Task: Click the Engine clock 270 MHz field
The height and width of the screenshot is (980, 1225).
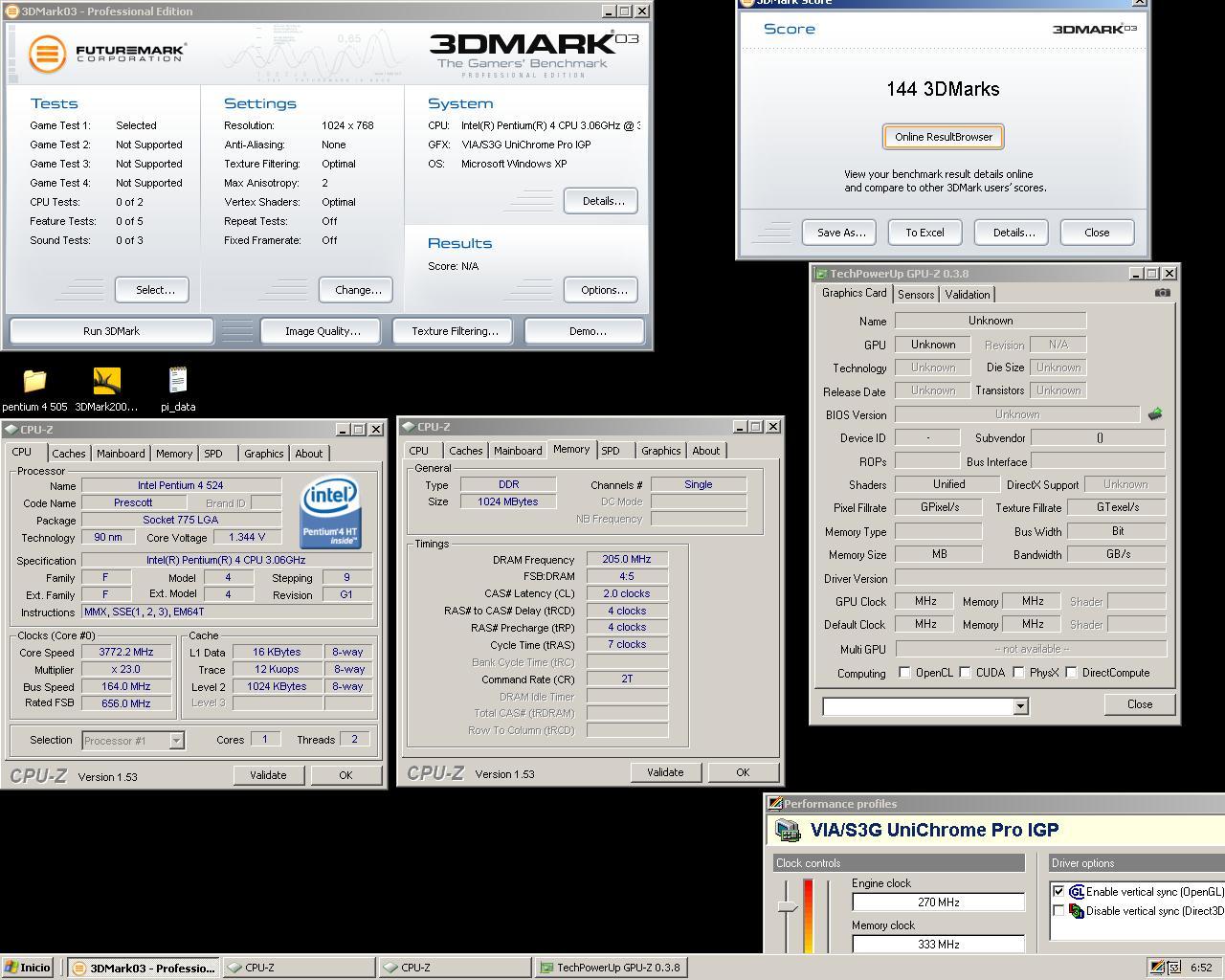Action: 938,902
